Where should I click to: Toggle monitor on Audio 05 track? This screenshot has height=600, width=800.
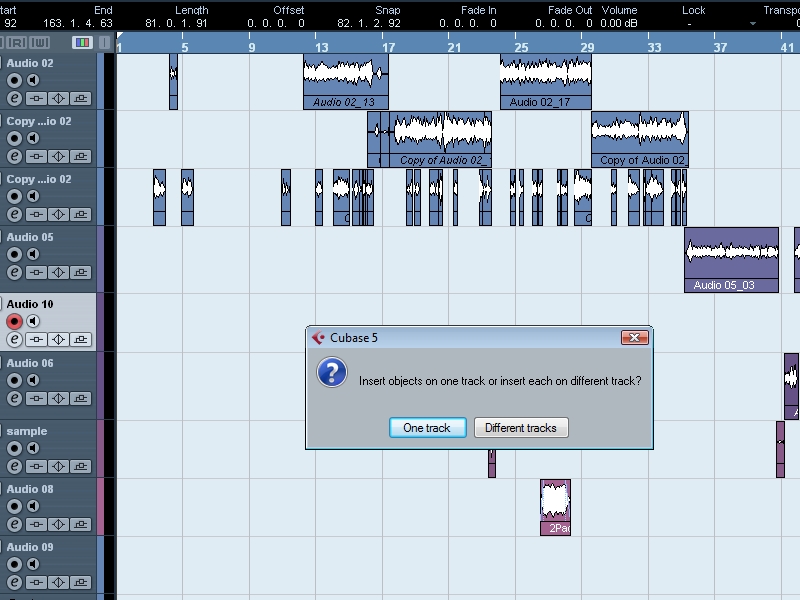33,254
